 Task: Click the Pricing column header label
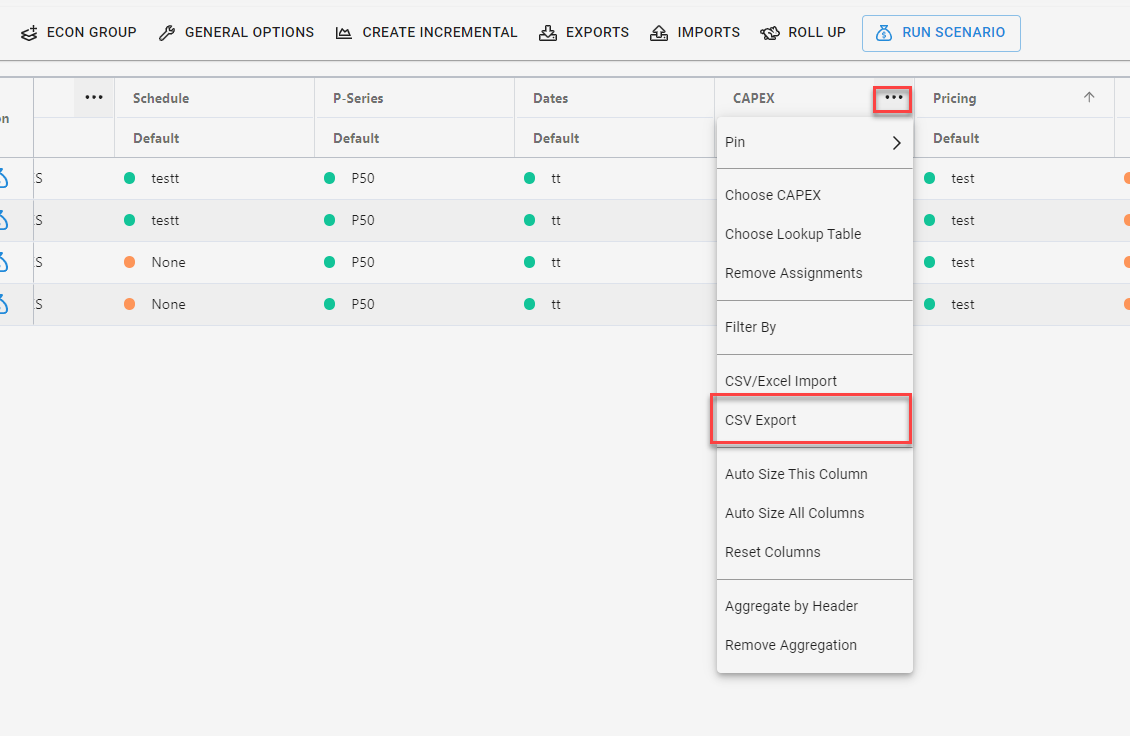click(x=955, y=99)
